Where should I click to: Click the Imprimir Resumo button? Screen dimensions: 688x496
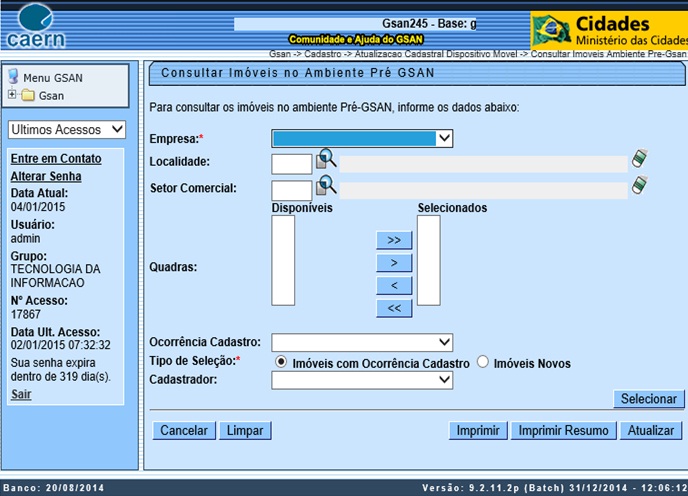[x=563, y=431]
